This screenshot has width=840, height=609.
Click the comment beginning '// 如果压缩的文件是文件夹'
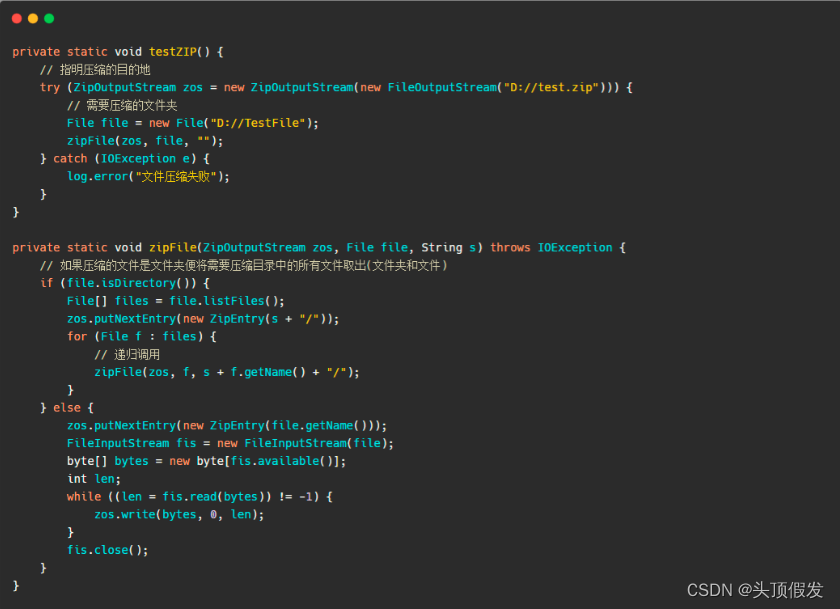[x=244, y=265]
